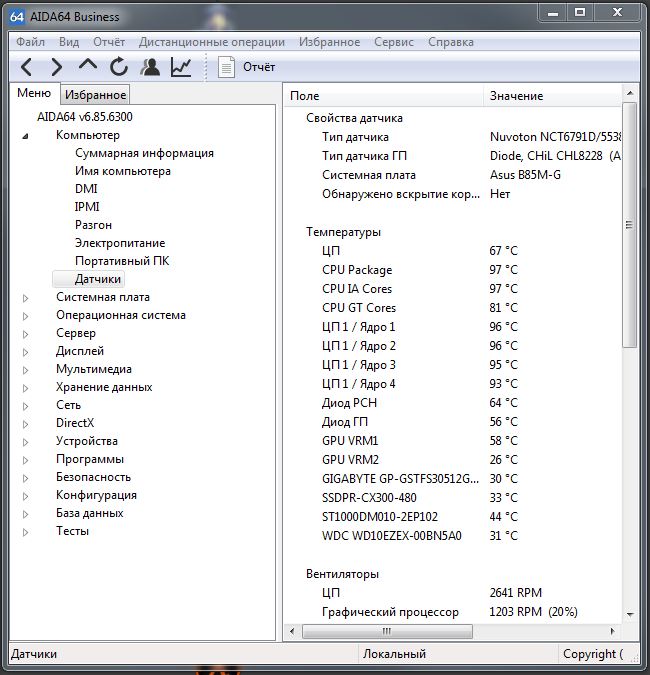The height and width of the screenshot is (675, 650).
Task: Select the CPU IA Cores row
Action: click(452, 289)
